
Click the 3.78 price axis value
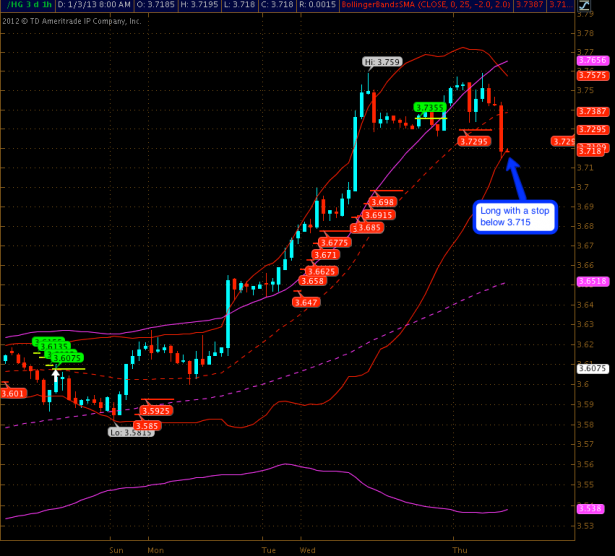[585, 33]
